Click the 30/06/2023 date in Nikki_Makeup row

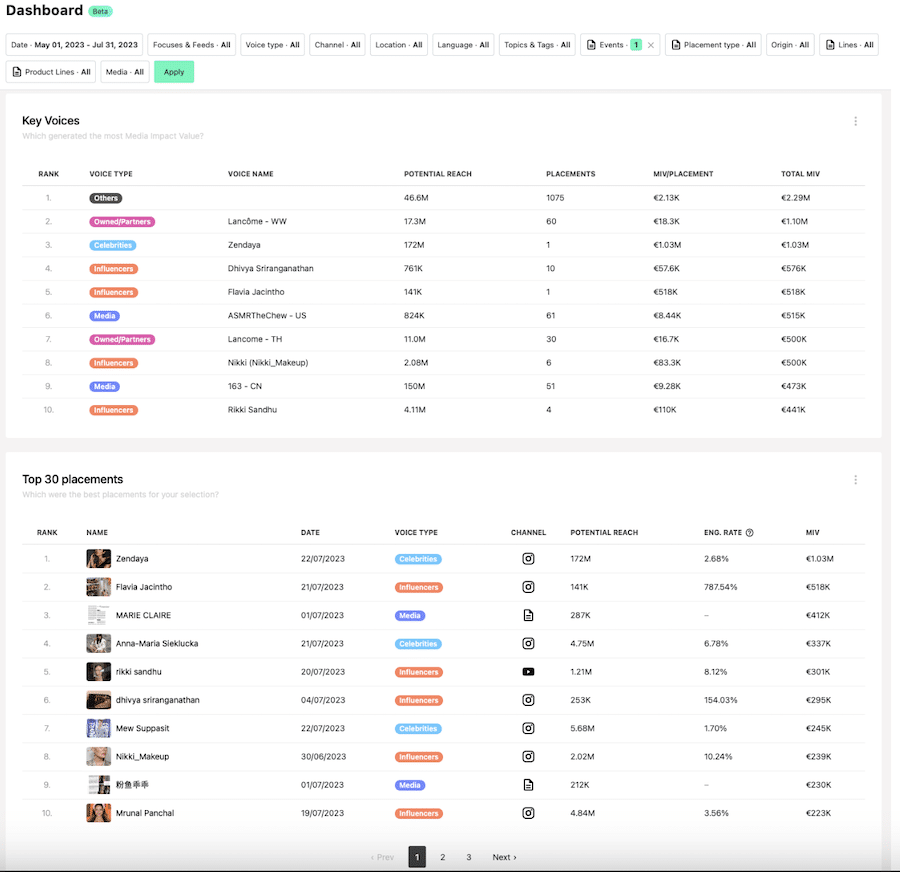pos(323,757)
